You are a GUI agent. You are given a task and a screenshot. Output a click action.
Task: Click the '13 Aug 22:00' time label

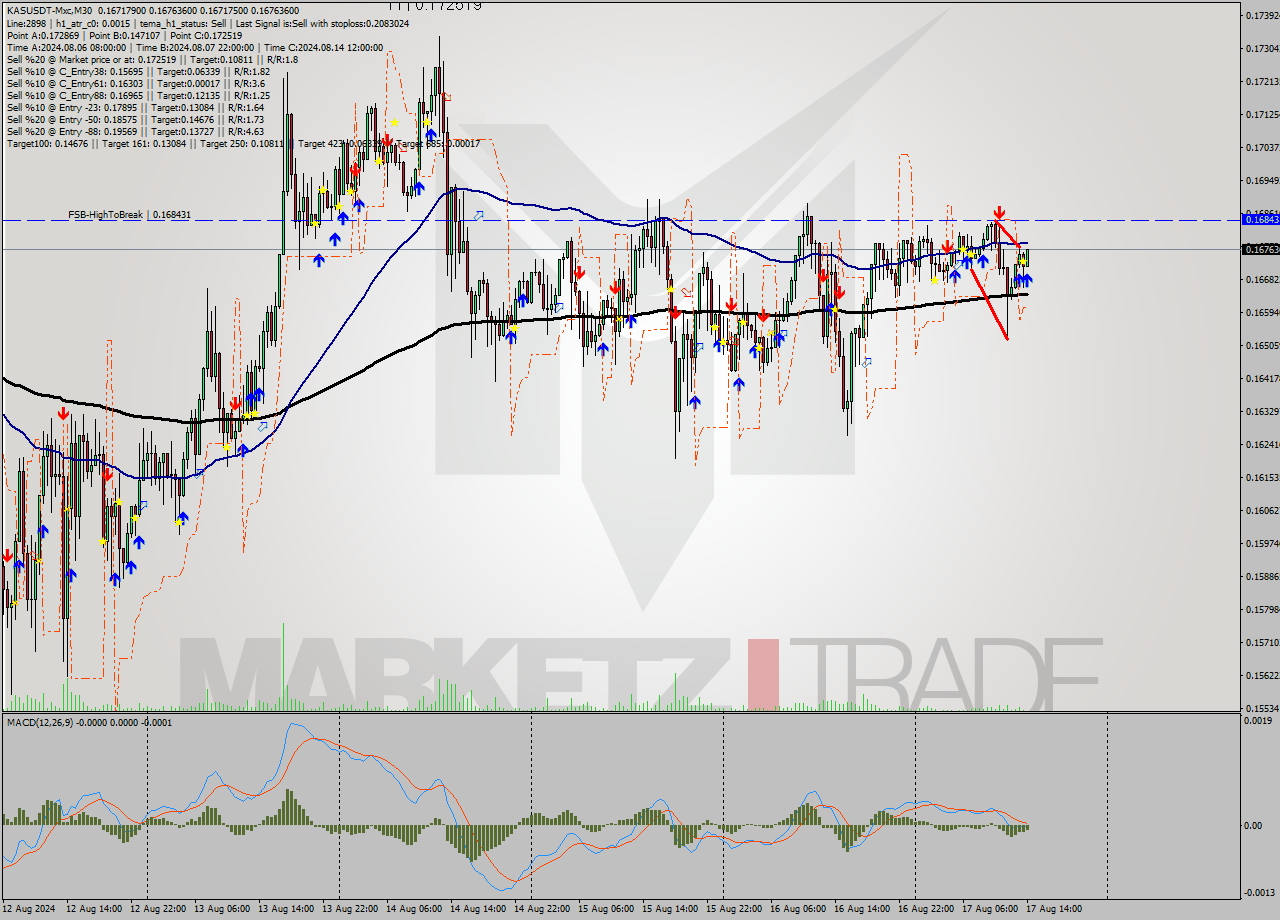[350, 909]
